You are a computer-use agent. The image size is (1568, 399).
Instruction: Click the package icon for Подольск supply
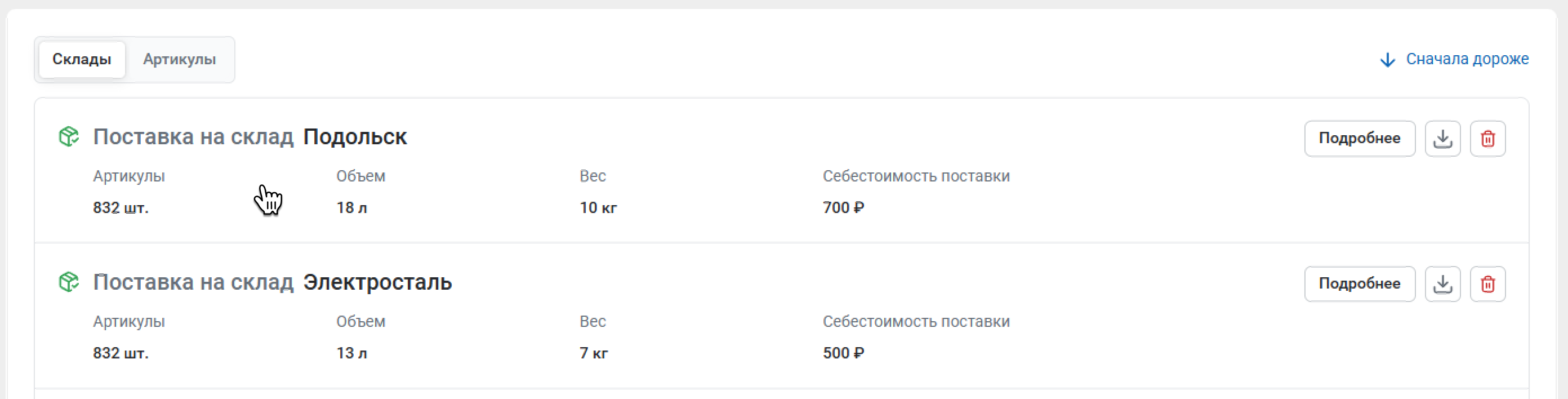(69, 136)
